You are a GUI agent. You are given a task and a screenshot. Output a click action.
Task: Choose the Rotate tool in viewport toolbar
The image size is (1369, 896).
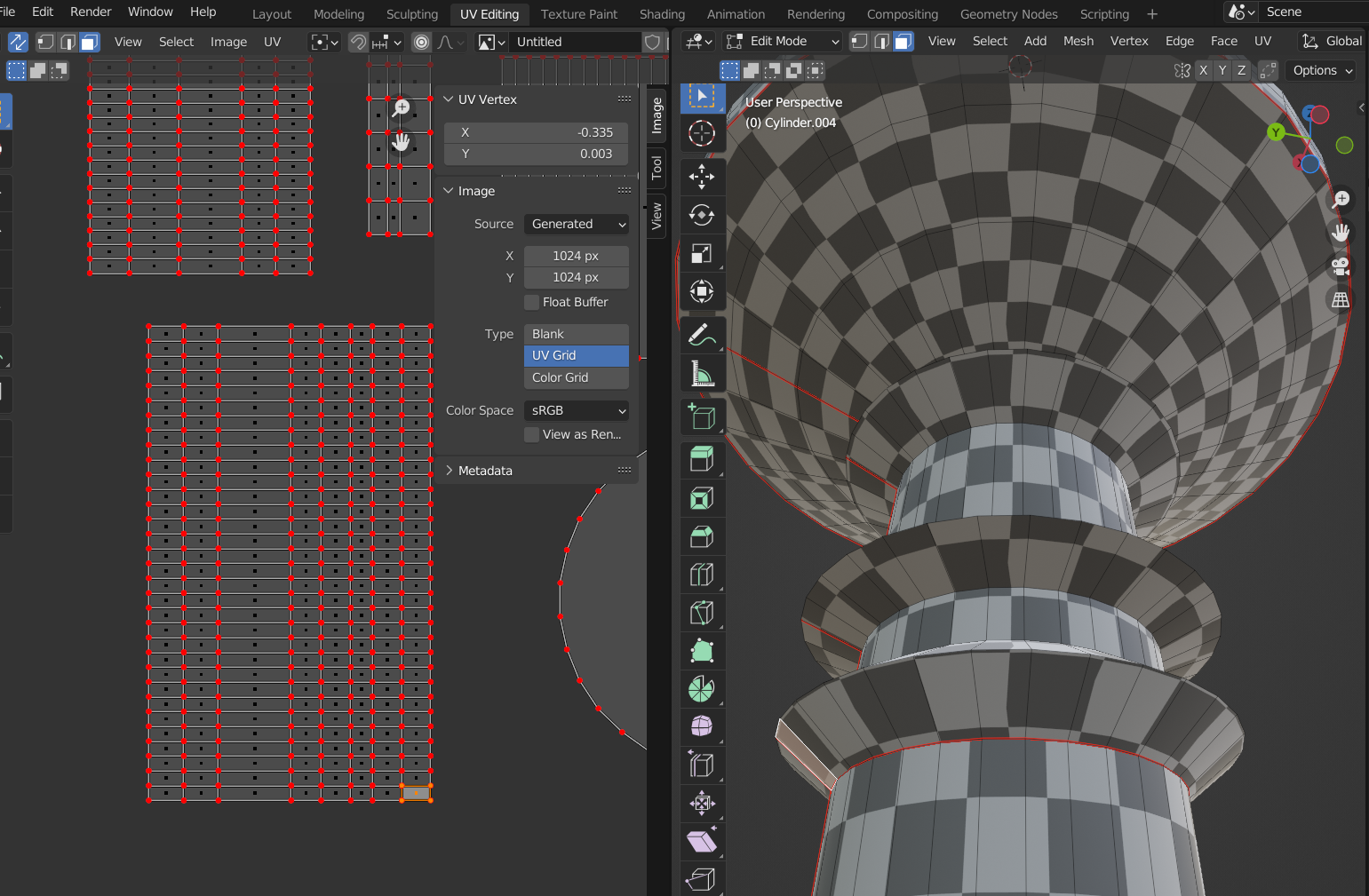(x=702, y=215)
